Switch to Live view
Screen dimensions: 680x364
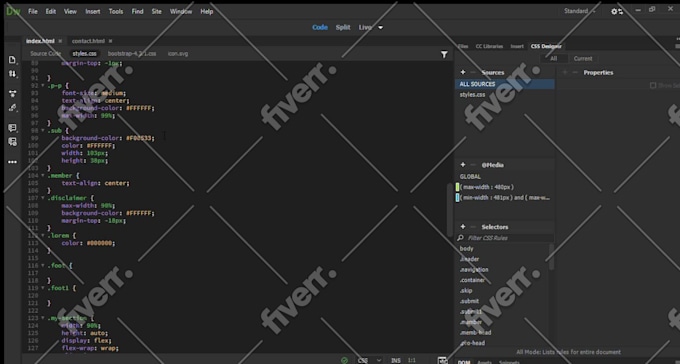[365, 27]
